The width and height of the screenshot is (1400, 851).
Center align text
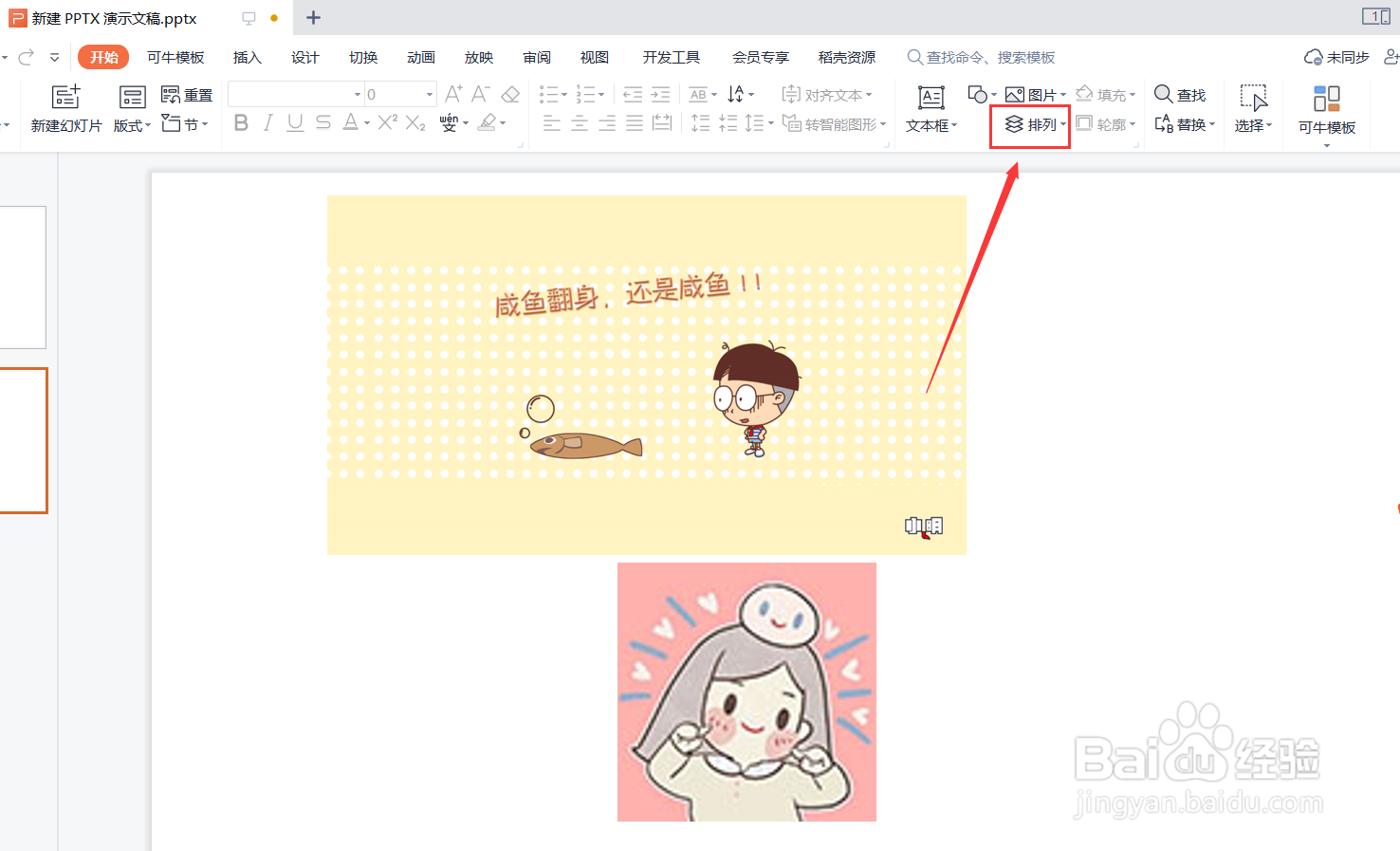(x=580, y=122)
